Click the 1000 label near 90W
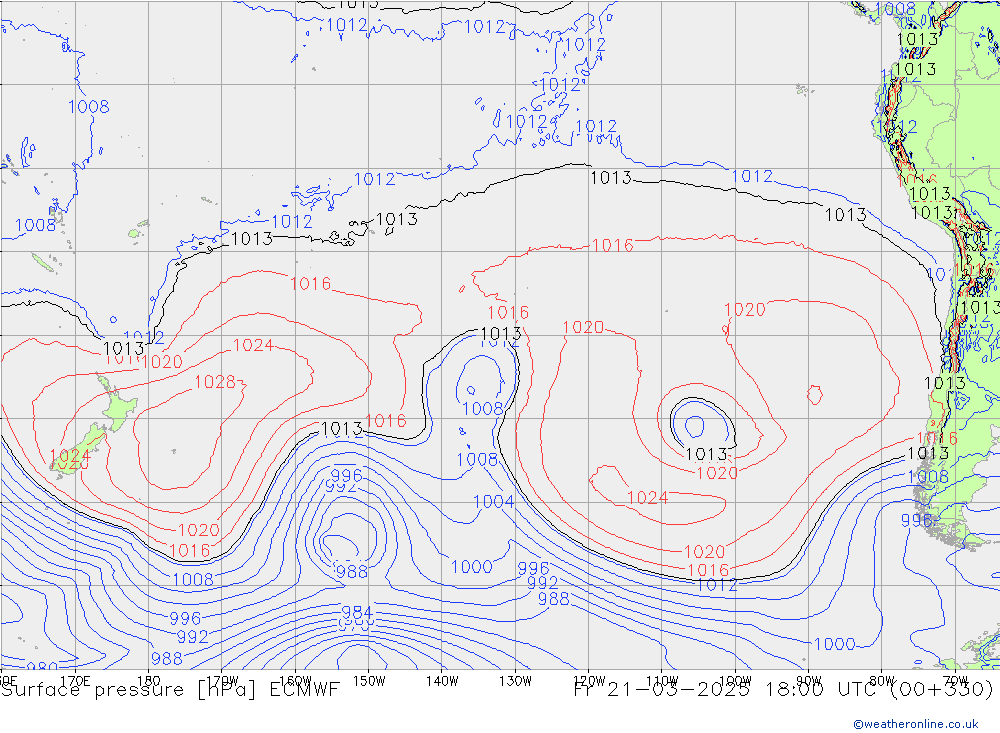The height and width of the screenshot is (733, 1000). click(x=834, y=644)
